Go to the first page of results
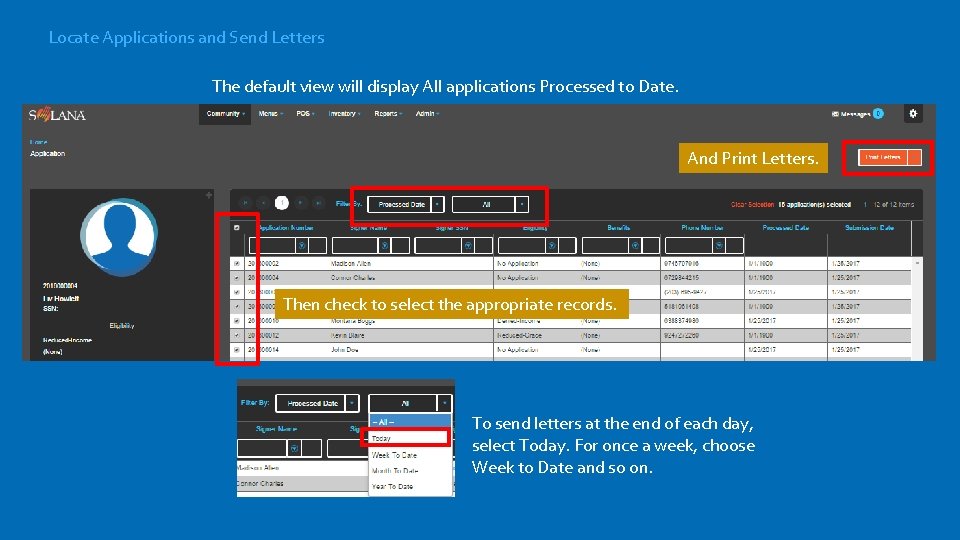This screenshot has width=960, height=540. pyautogui.click(x=246, y=203)
